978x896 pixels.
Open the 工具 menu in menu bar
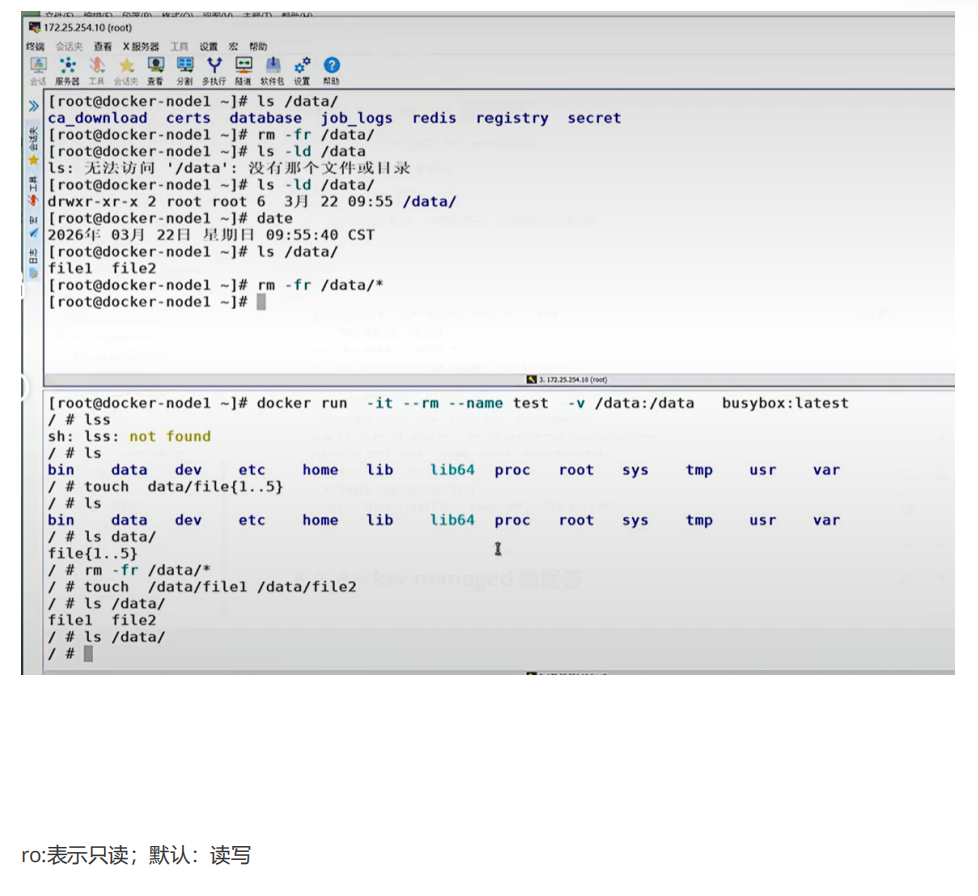[179, 47]
